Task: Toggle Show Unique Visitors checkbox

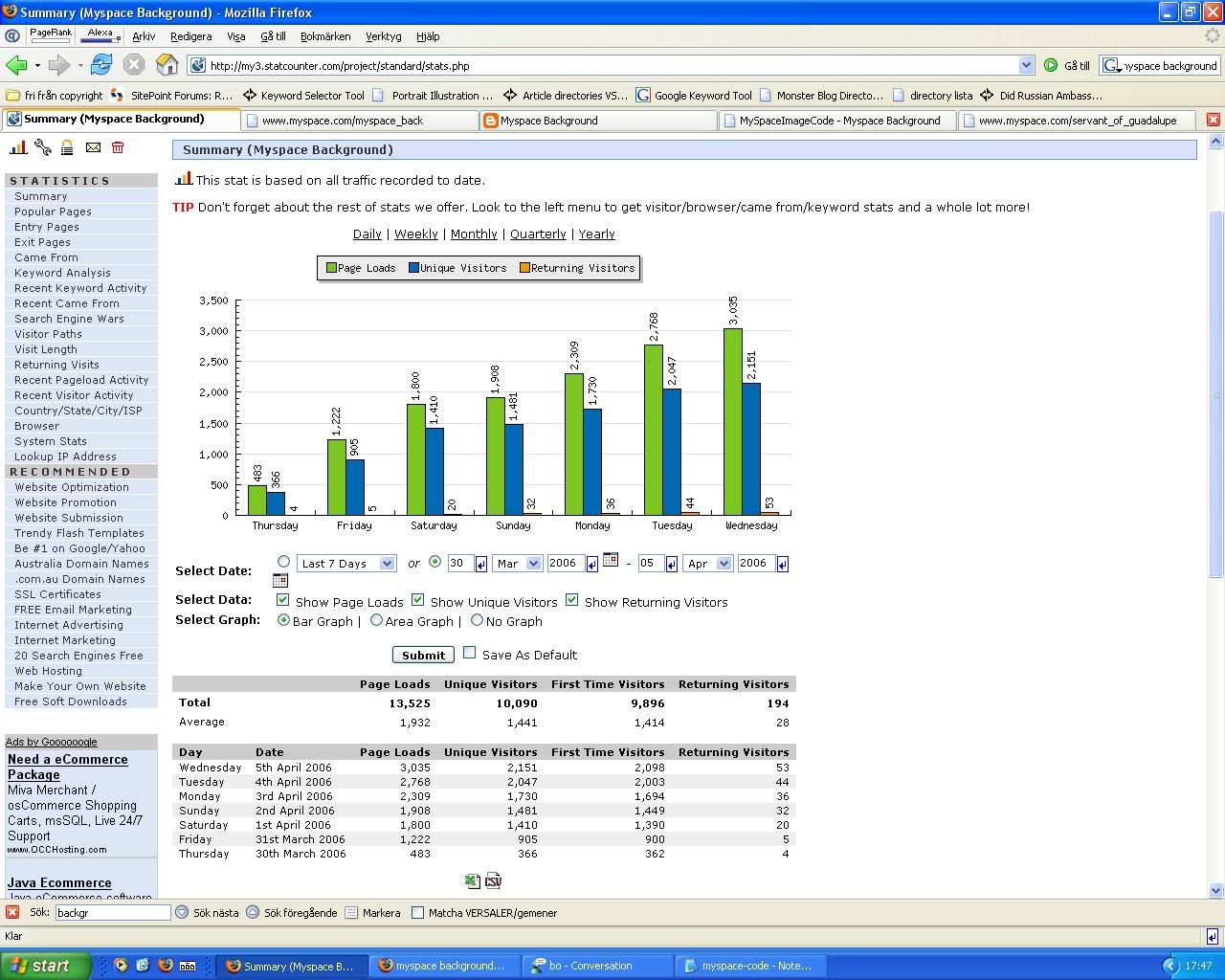Action: pos(417,600)
